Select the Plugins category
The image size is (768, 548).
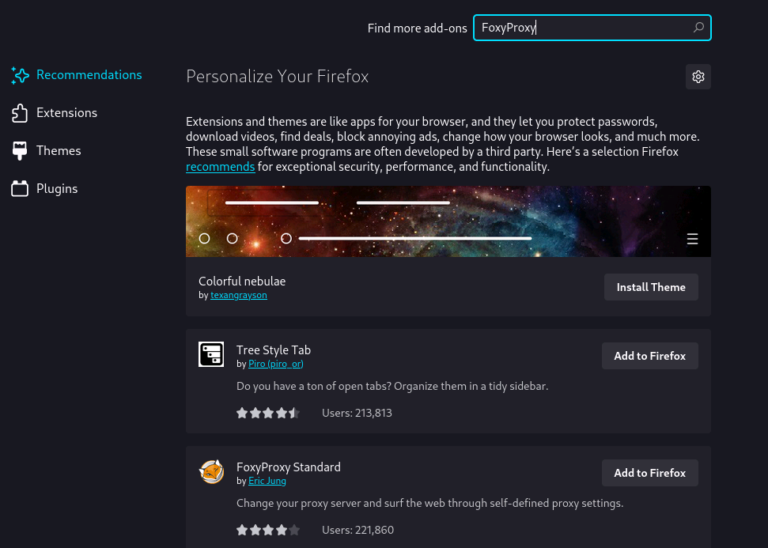(57, 189)
